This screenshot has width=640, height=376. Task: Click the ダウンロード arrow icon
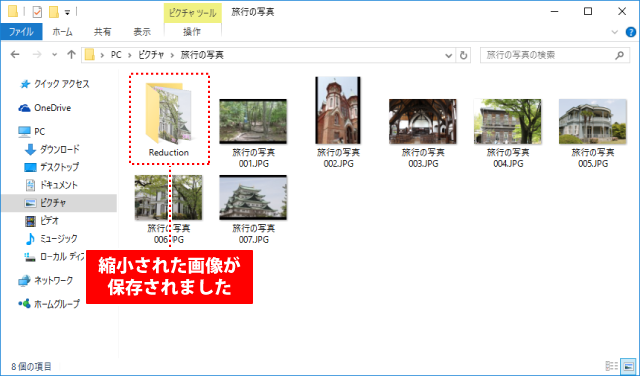coord(30,150)
